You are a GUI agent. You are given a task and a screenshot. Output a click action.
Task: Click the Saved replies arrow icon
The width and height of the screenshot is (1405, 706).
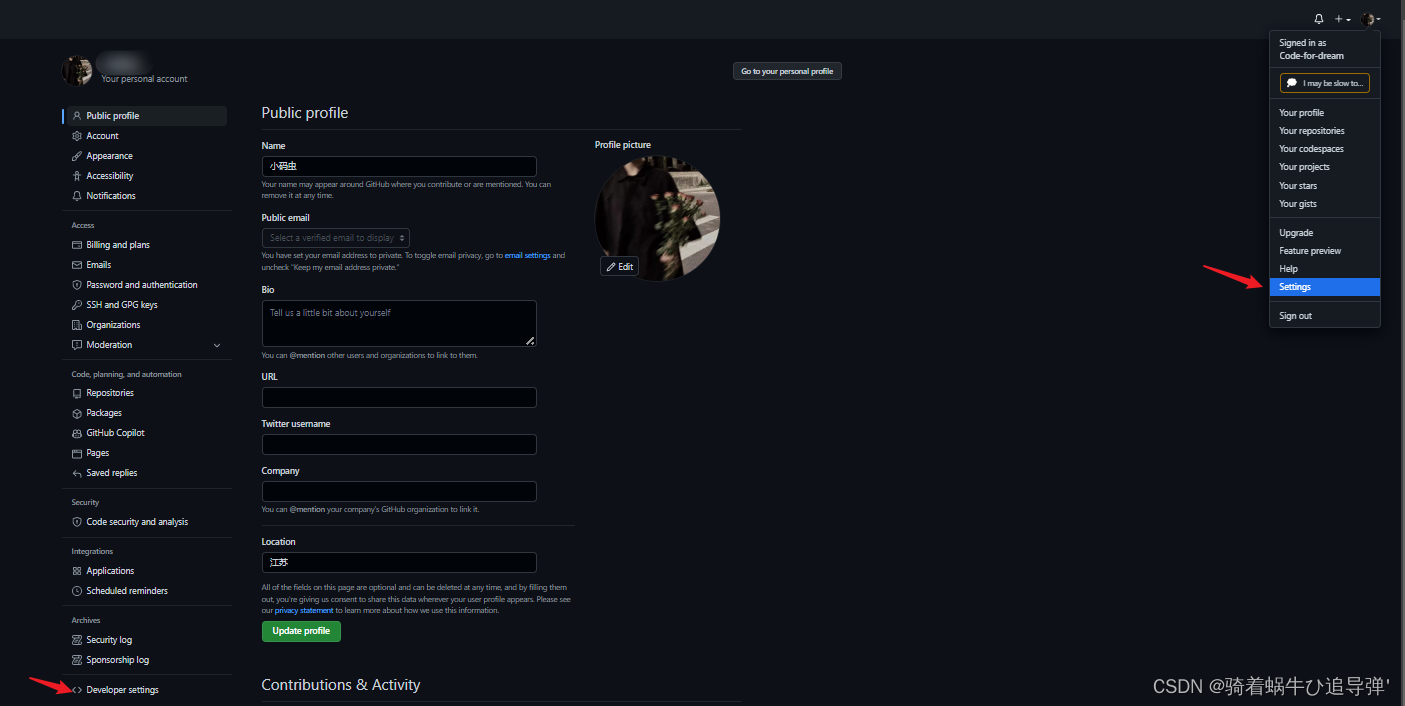click(77, 473)
